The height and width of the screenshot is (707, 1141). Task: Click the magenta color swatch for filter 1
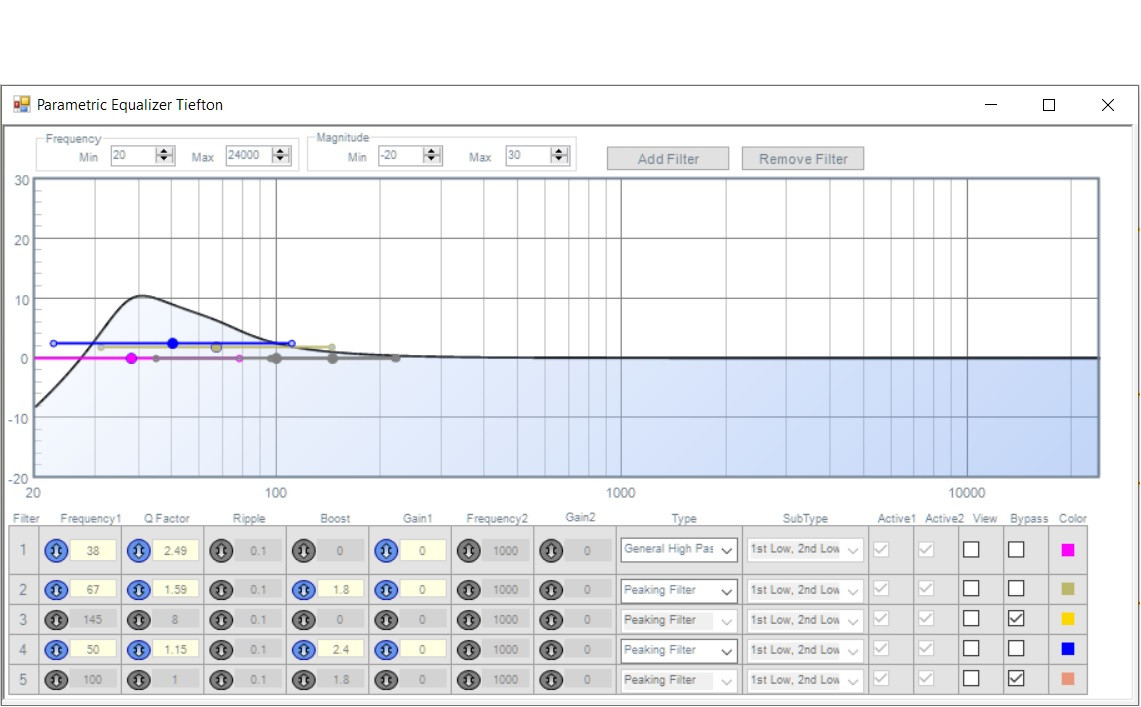click(x=1067, y=550)
